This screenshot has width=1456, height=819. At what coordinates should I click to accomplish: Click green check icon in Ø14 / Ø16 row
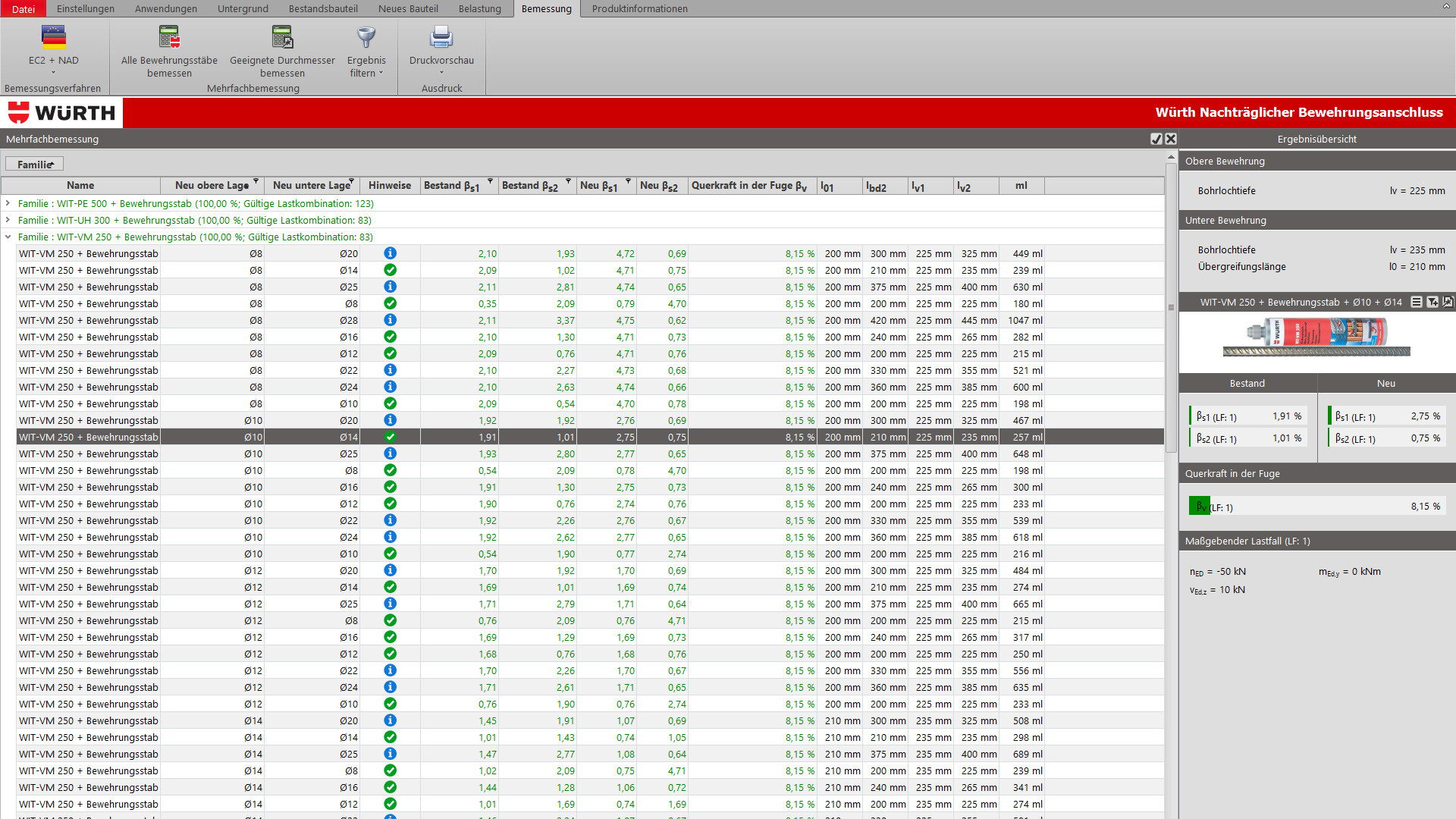[x=390, y=787]
